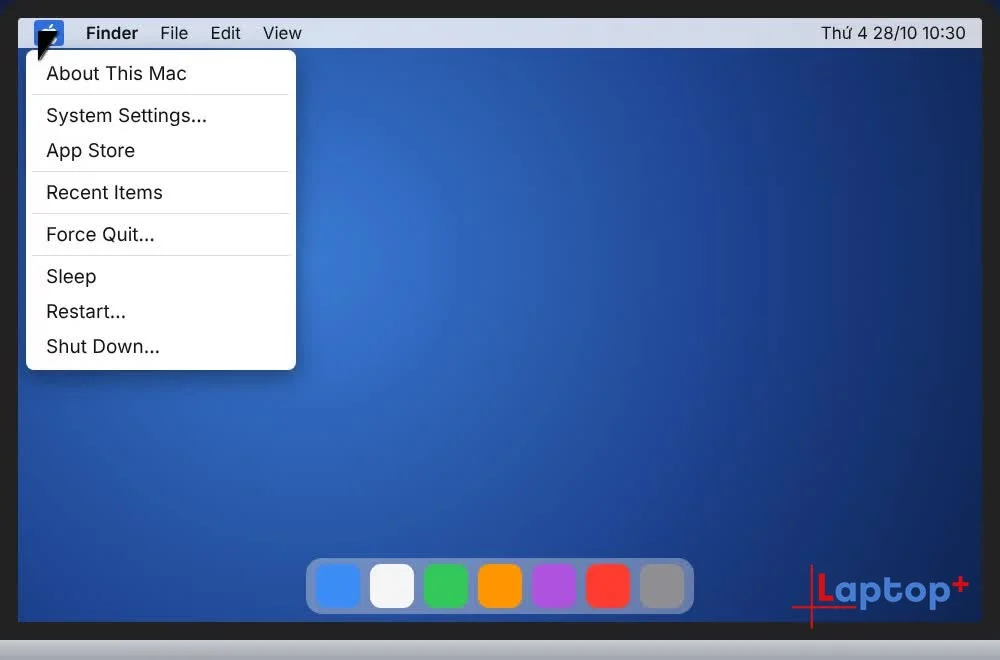This screenshot has height=660, width=1000.
Task: Choose About This Mac
Action: (161, 73)
